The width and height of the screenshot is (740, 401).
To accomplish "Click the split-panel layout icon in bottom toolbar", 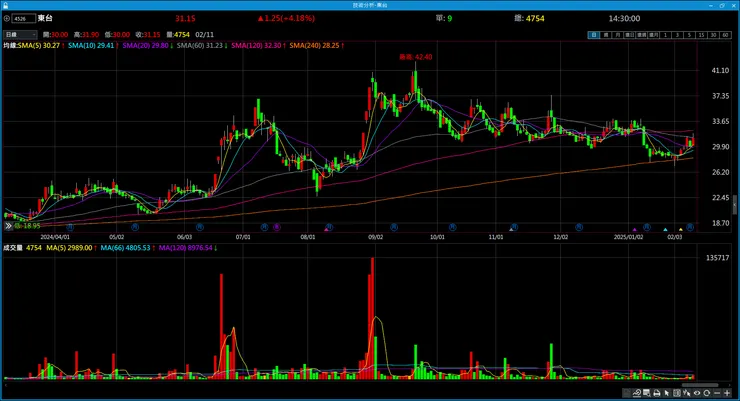I will [677, 393].
